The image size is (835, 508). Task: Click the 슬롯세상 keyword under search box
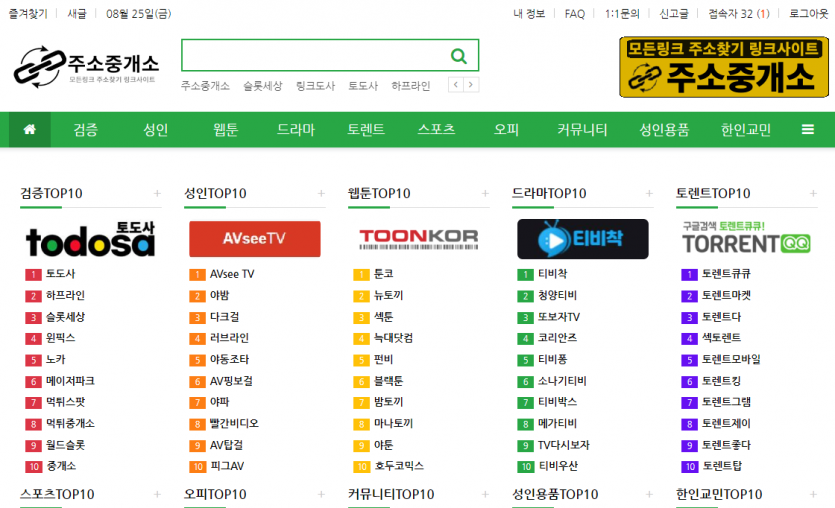pos(263,86)
